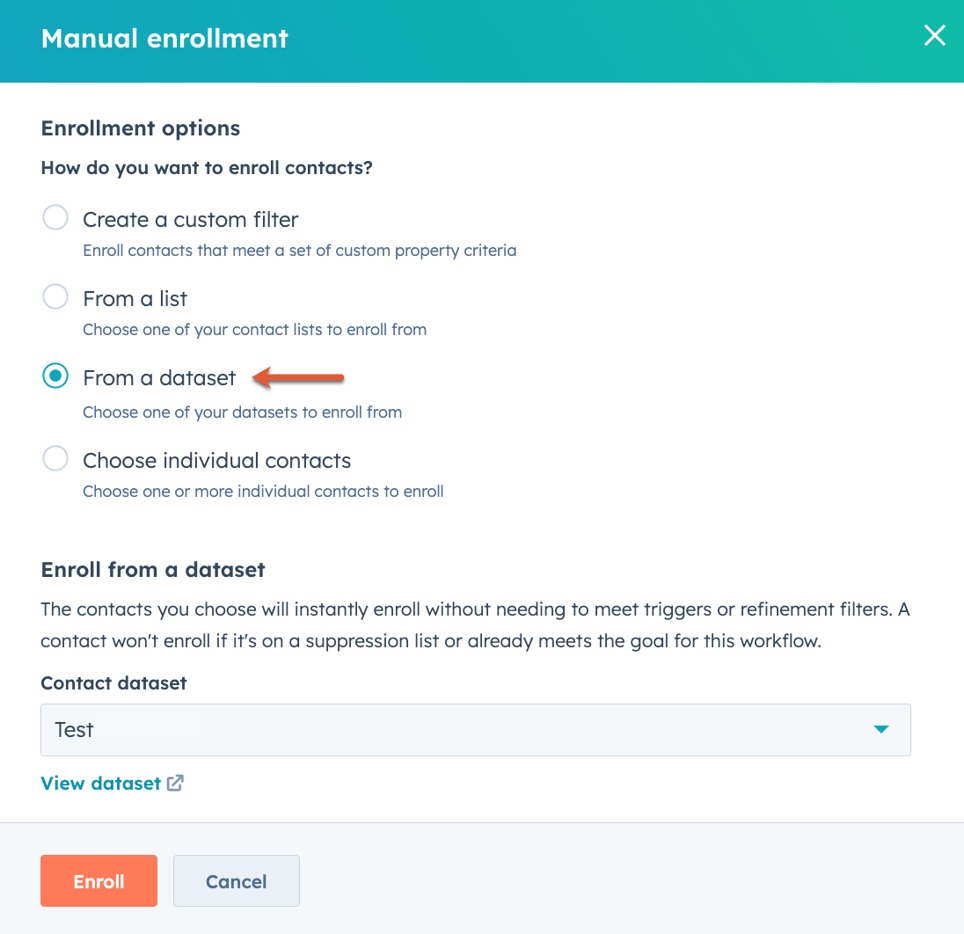Click the "Choose individual contacts" label text
The height and width of the screenshot is (934, 964).
[217, 461]
